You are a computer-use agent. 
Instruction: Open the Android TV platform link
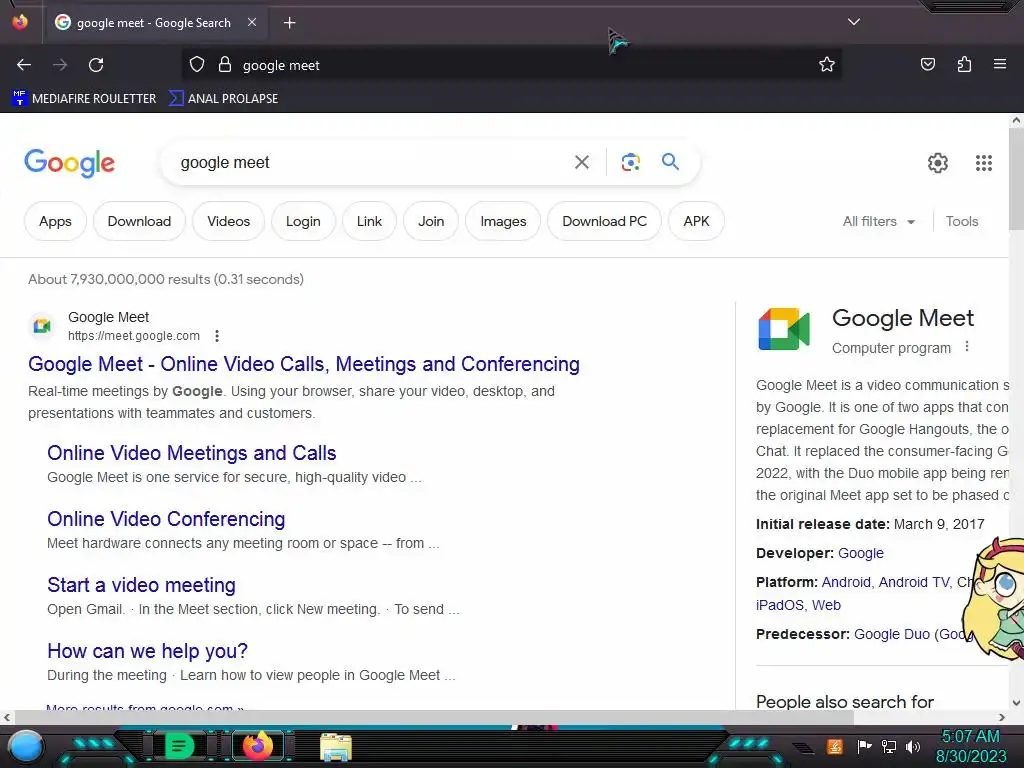(914, 582)
